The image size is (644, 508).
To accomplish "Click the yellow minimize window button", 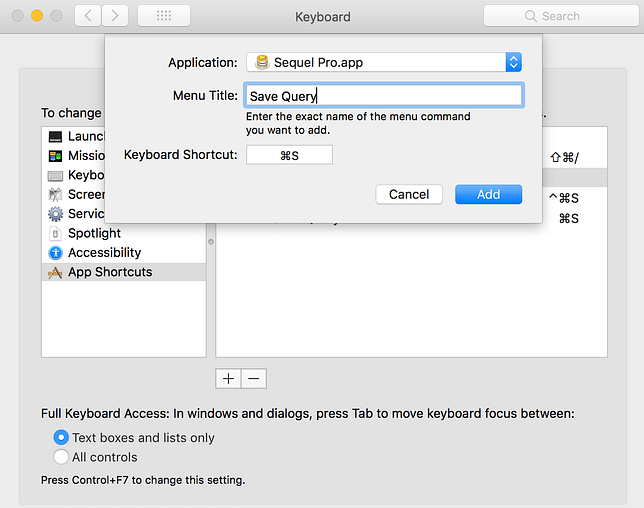I will pos(37,16).
